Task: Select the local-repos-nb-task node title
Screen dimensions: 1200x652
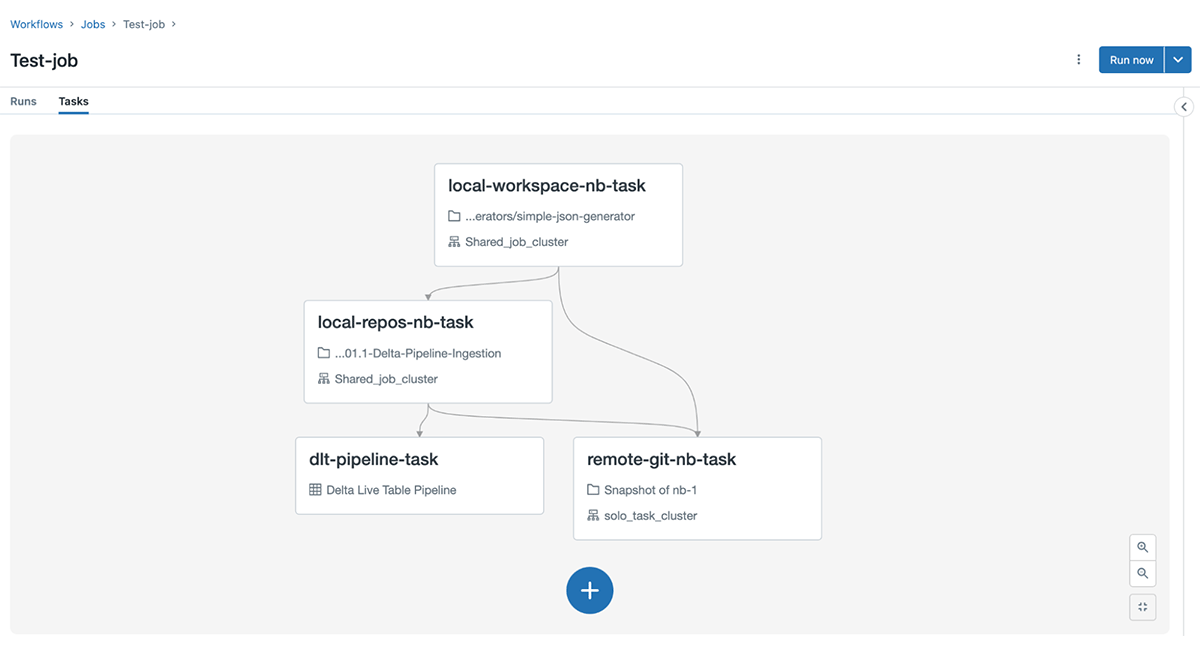Action: 395,322
